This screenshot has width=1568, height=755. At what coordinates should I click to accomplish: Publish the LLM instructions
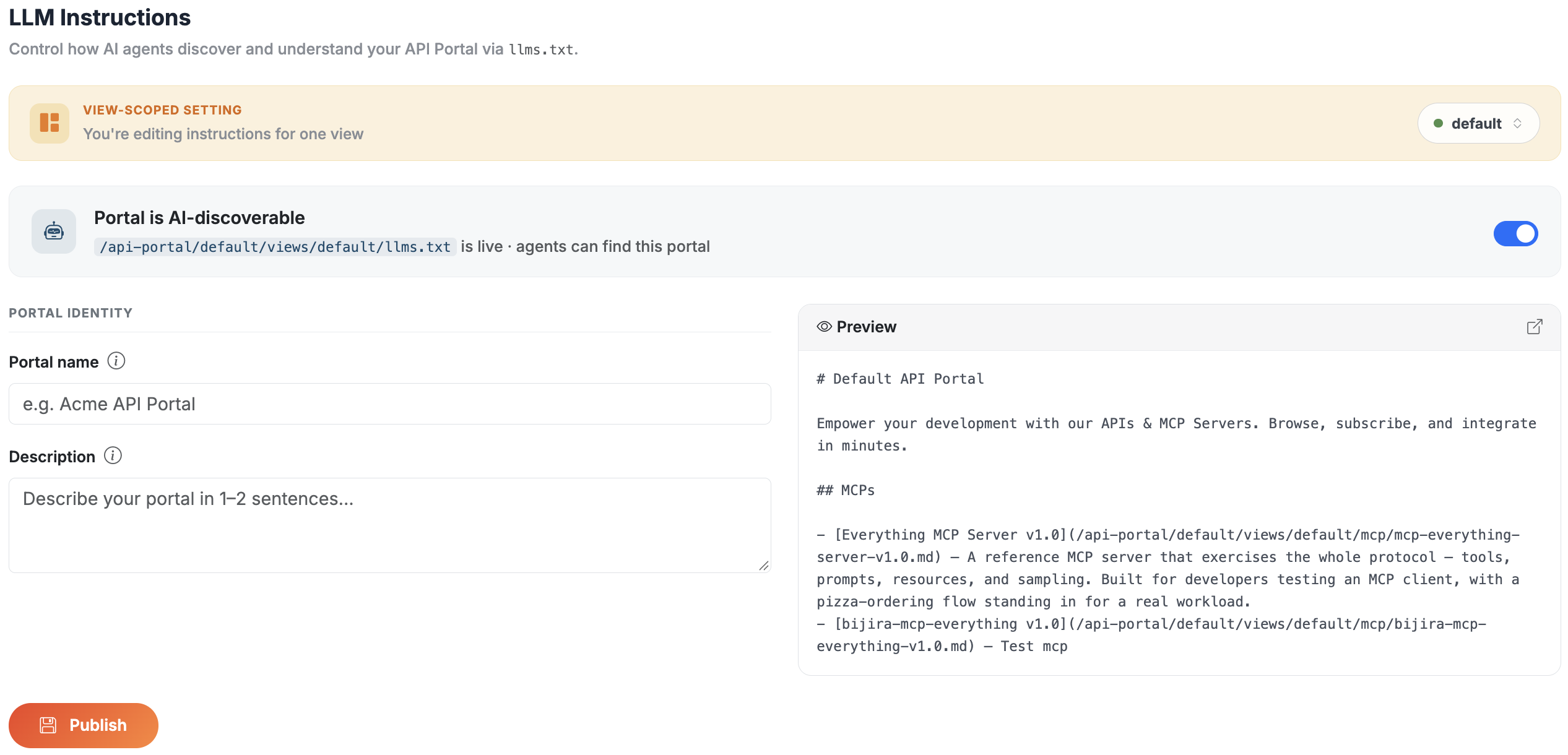coord(84,725)
